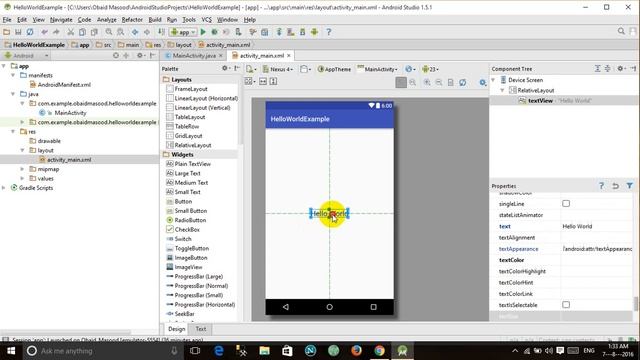Click the green Run app icon
Image resolution: width=640 pixels, height=360 pixels.
pyautogui.click(x=203, y=32)
